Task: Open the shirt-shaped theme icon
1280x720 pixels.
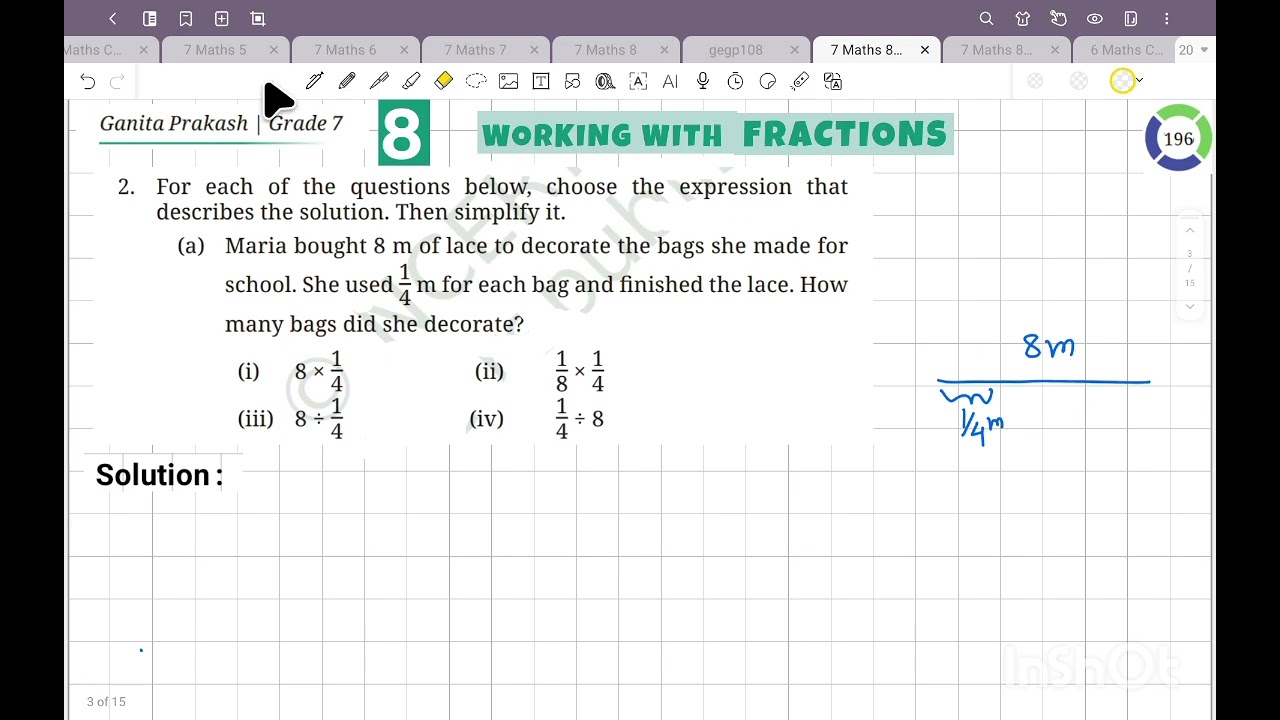Action: click(1022, 18)
